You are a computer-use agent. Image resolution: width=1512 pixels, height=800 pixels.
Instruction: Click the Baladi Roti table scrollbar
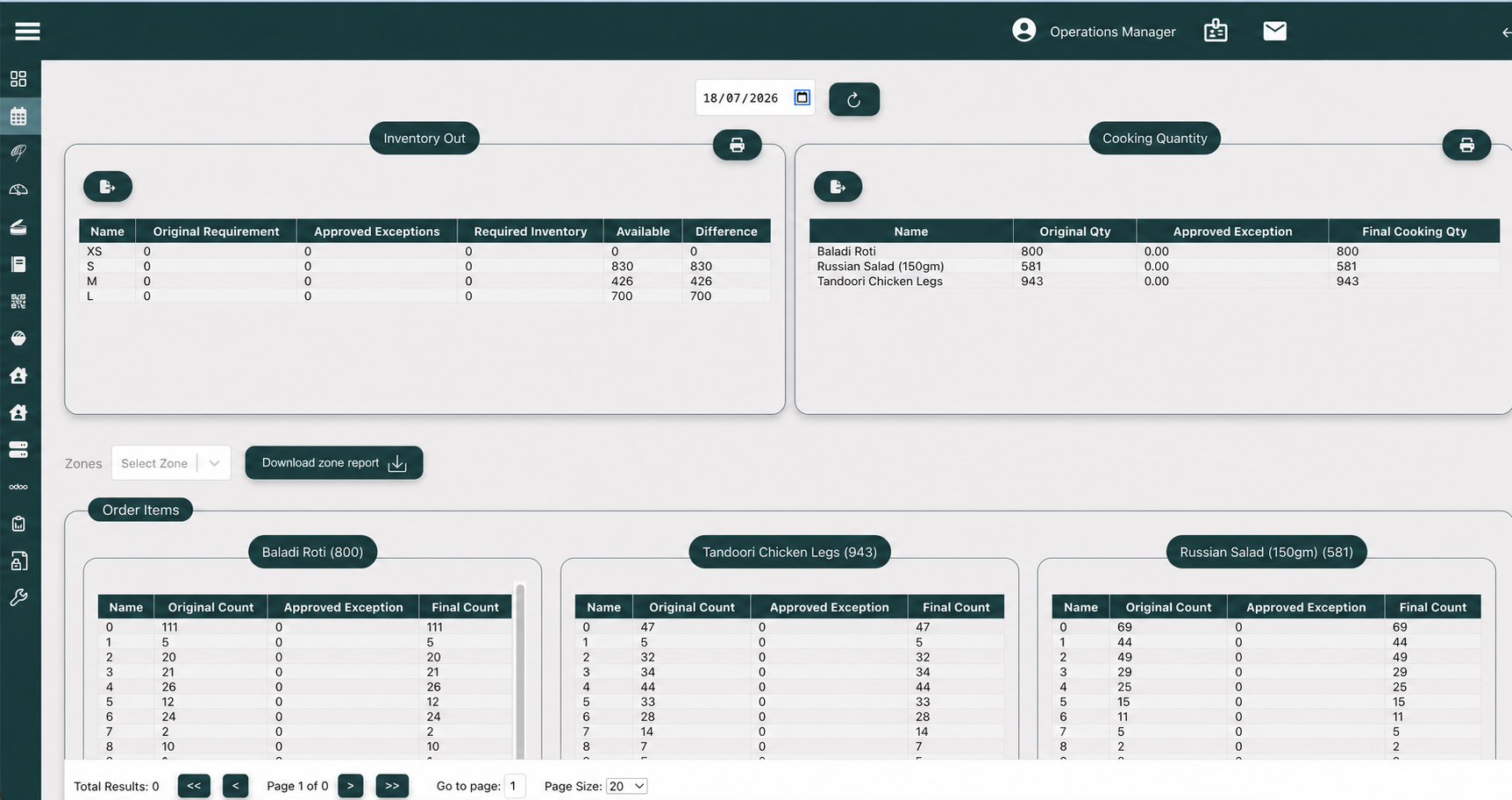pos(520,671)
